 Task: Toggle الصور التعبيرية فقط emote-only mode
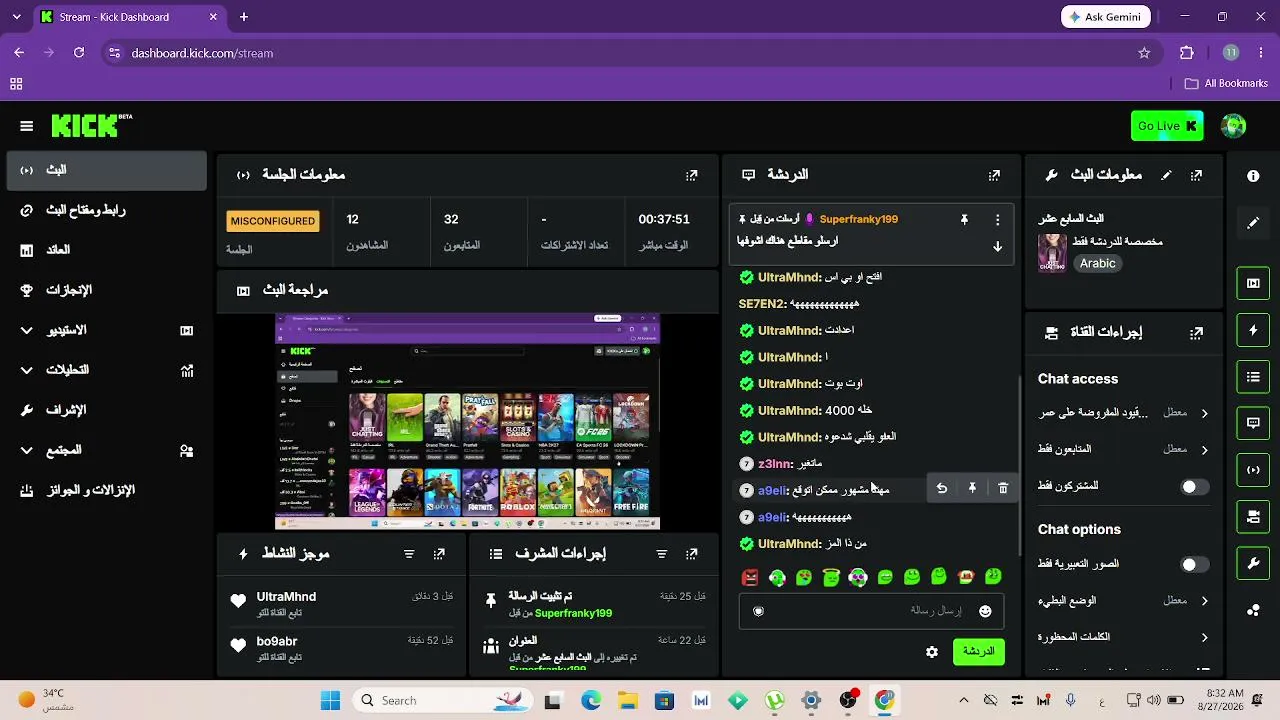point(1194,564)
